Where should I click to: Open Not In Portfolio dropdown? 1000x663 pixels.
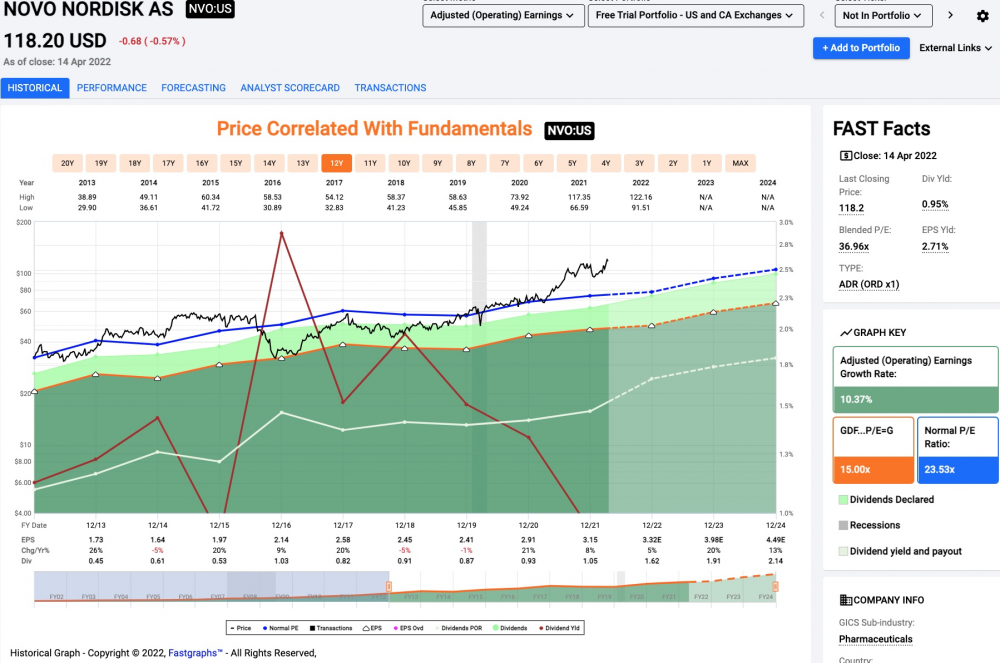883,15
